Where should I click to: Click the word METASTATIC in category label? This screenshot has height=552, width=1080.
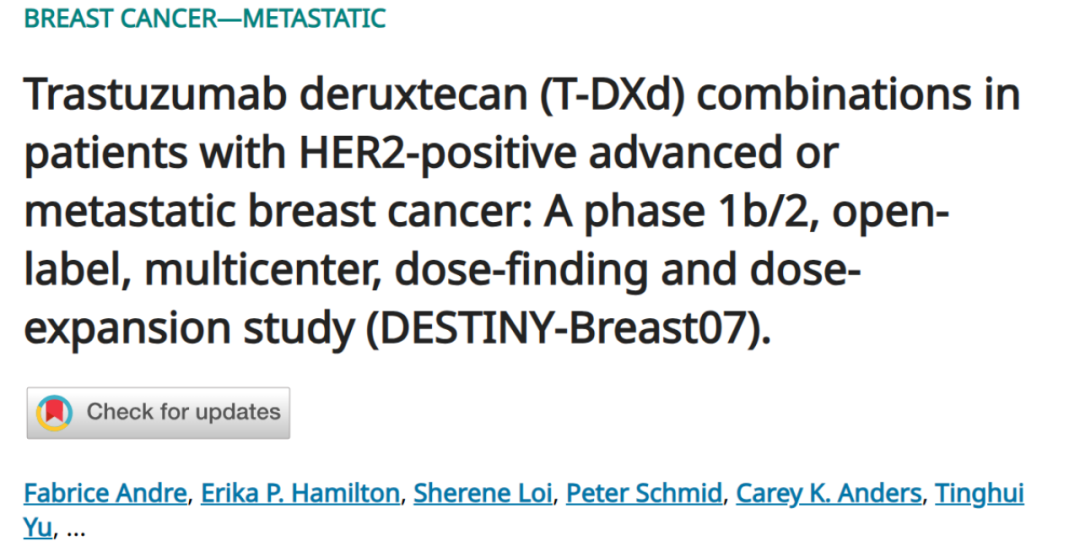tap(302, 18)
